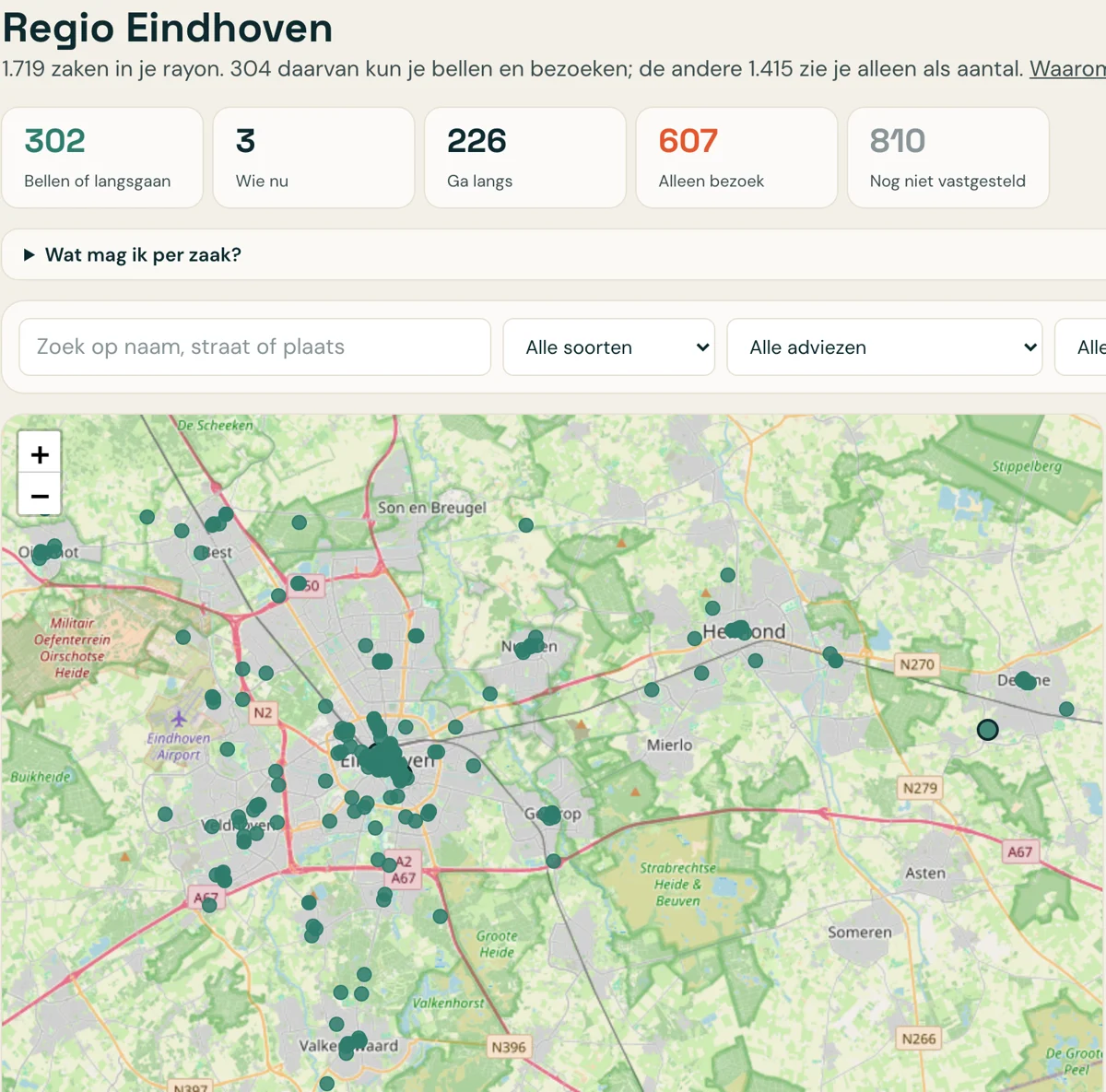Click the 'Eindhoven Airport' label on map
Image resolution: width=1106 pixels, height=1092 pixels.
(178, 746)
